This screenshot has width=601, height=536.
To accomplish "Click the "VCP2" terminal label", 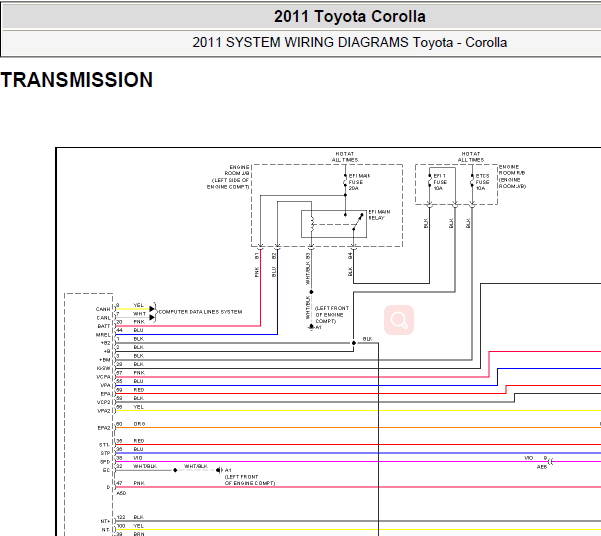I will 103,403.
